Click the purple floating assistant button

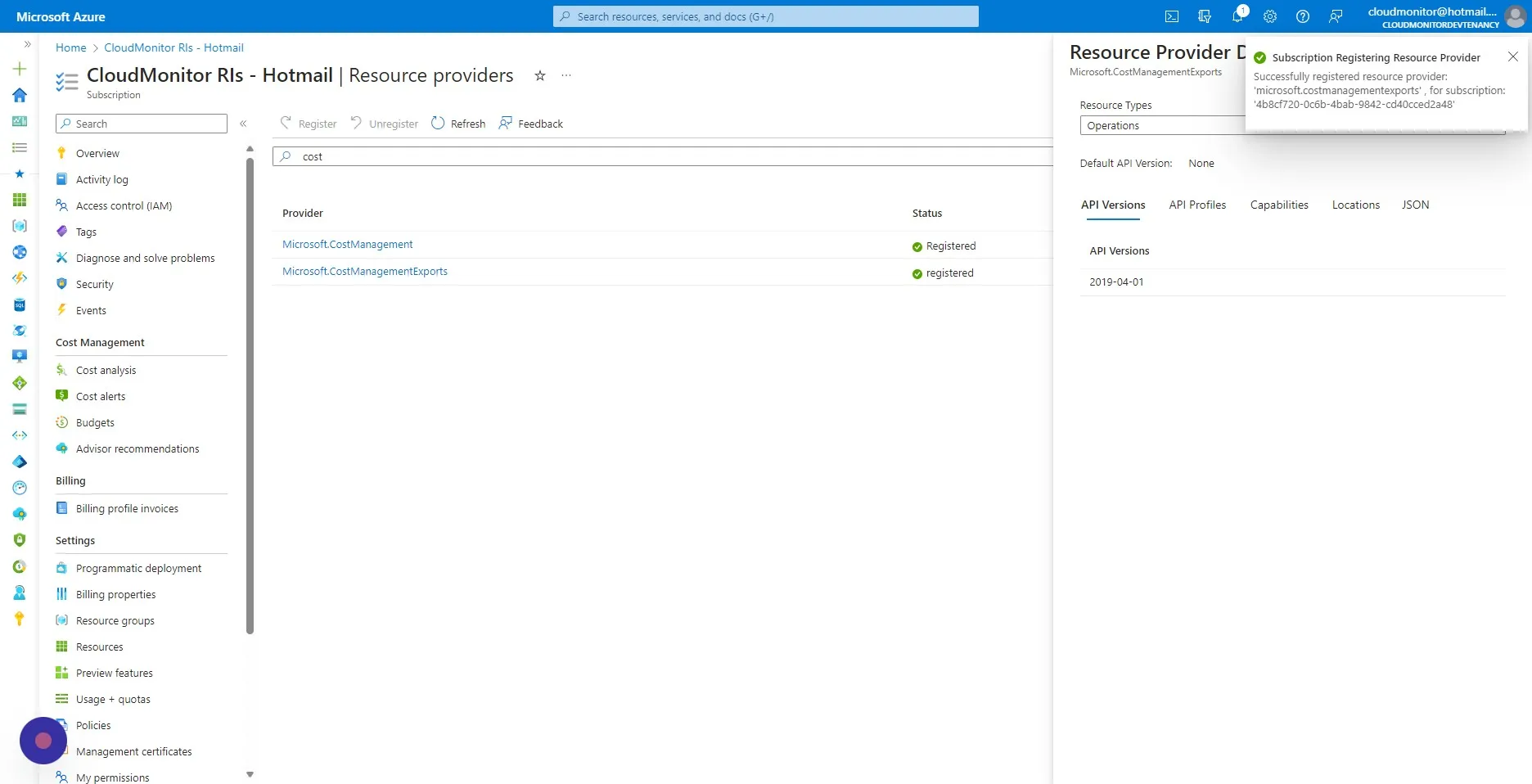(43, 741)
